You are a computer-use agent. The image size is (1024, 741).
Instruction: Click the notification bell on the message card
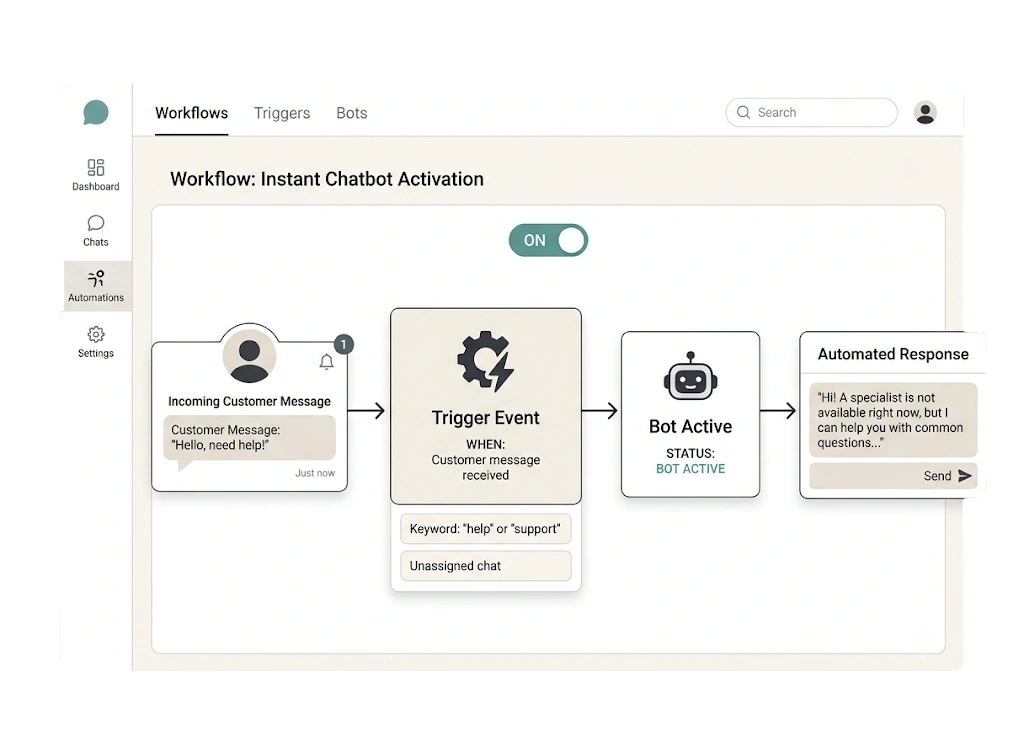327,362
